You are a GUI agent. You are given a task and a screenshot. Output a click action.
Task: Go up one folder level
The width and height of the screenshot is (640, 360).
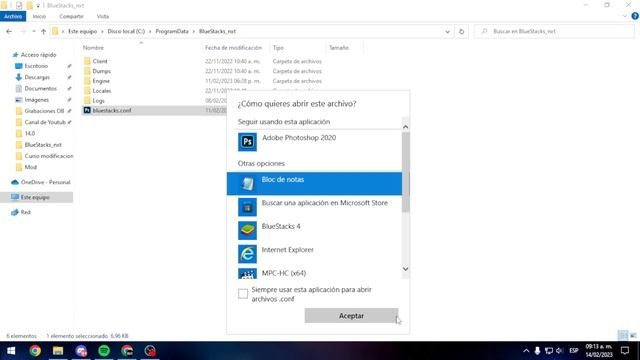(x=43, y=31)
